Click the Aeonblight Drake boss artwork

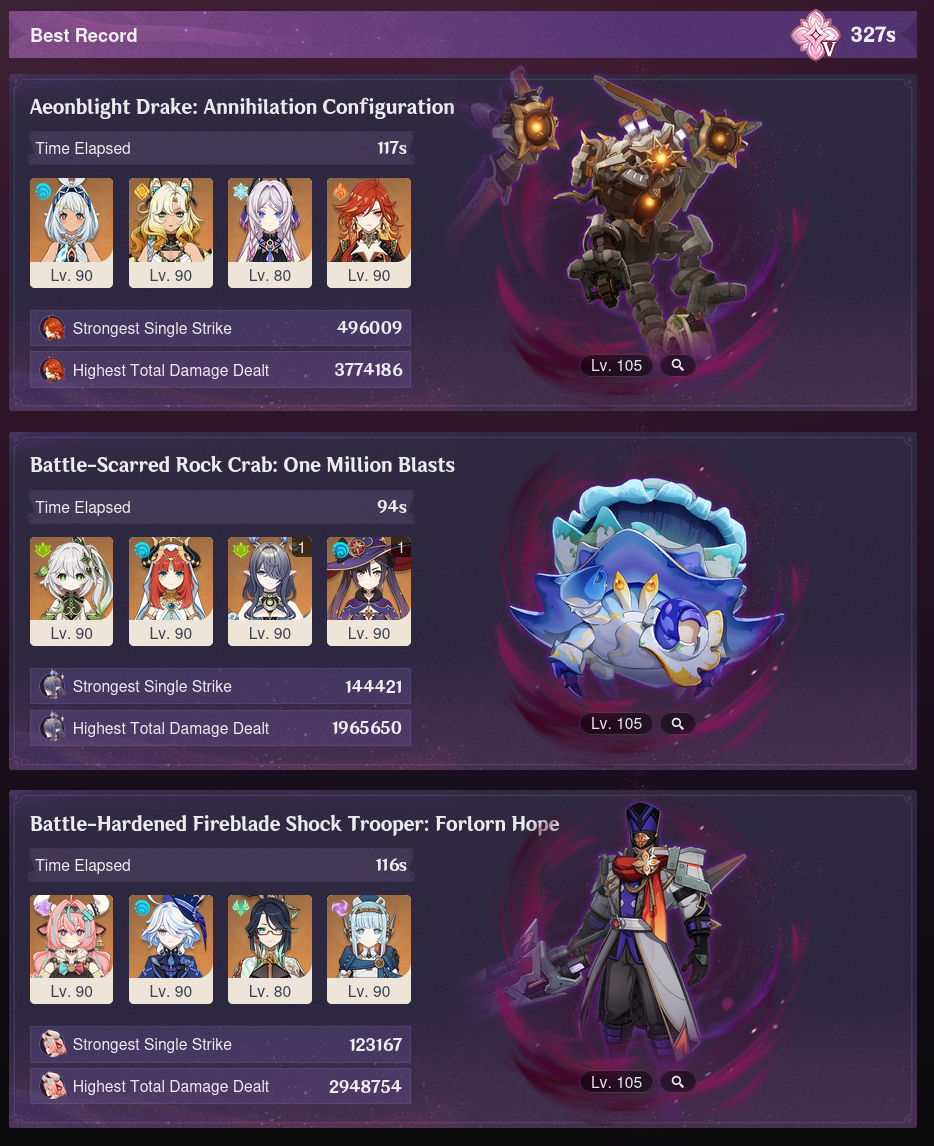coord(629,212)
